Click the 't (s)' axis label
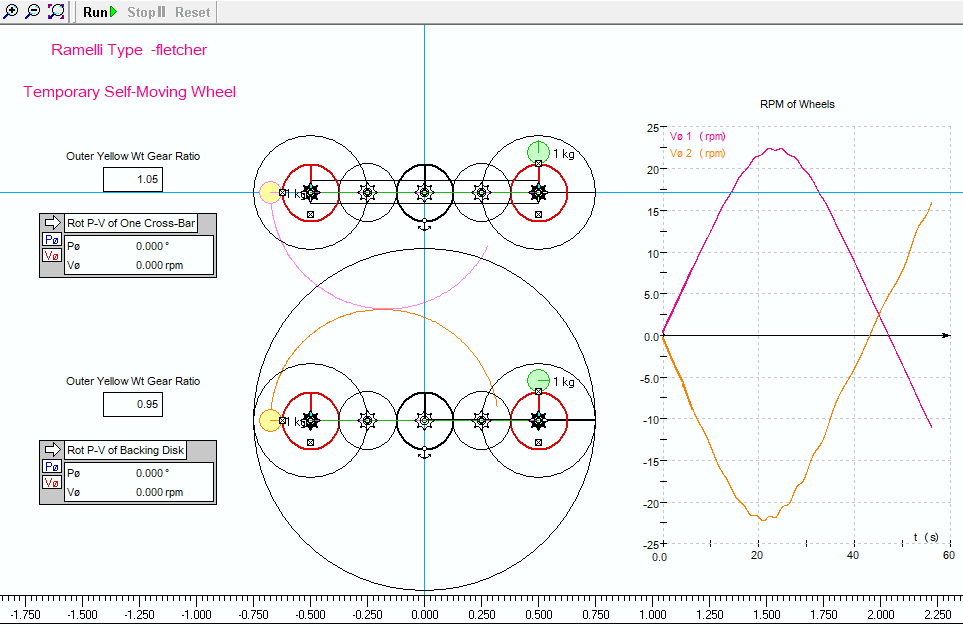This screenshot has height=626, width=963. 926,537
